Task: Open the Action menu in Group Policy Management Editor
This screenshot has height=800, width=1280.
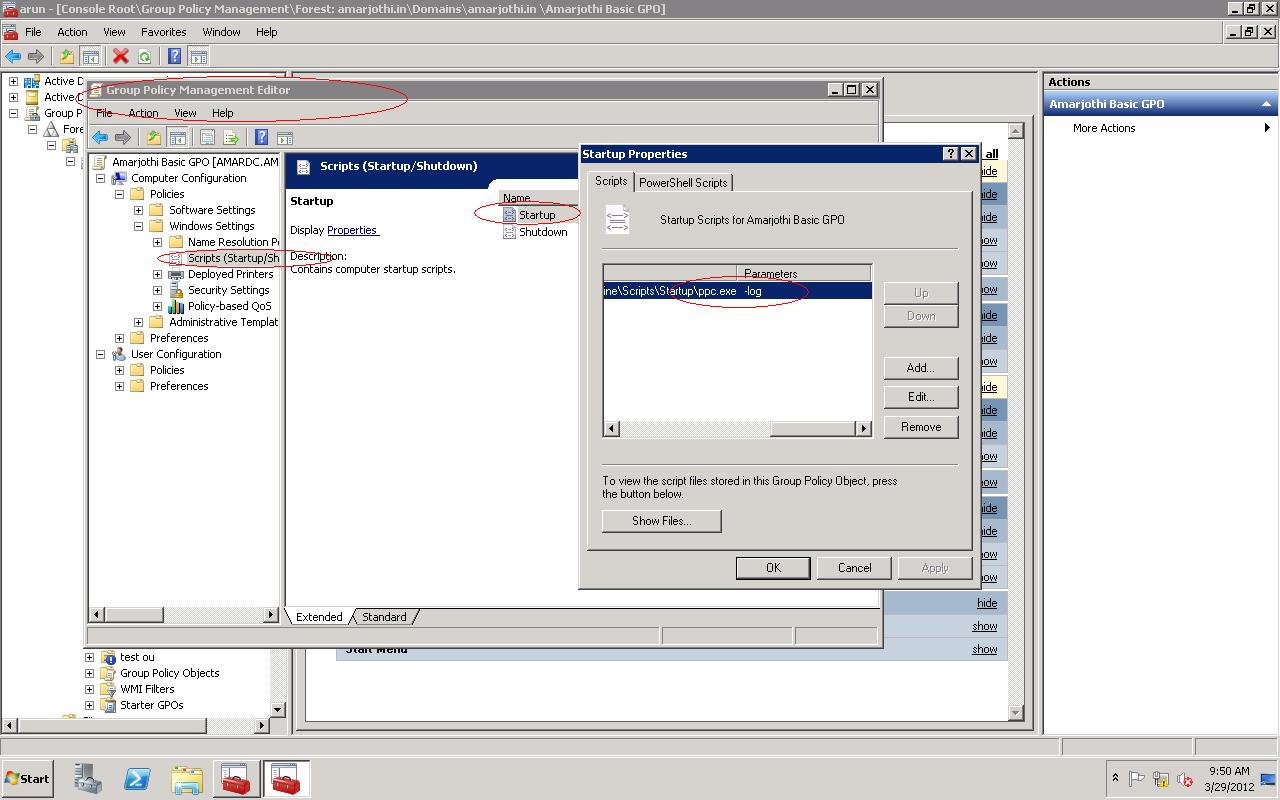Action: [142, 113]
